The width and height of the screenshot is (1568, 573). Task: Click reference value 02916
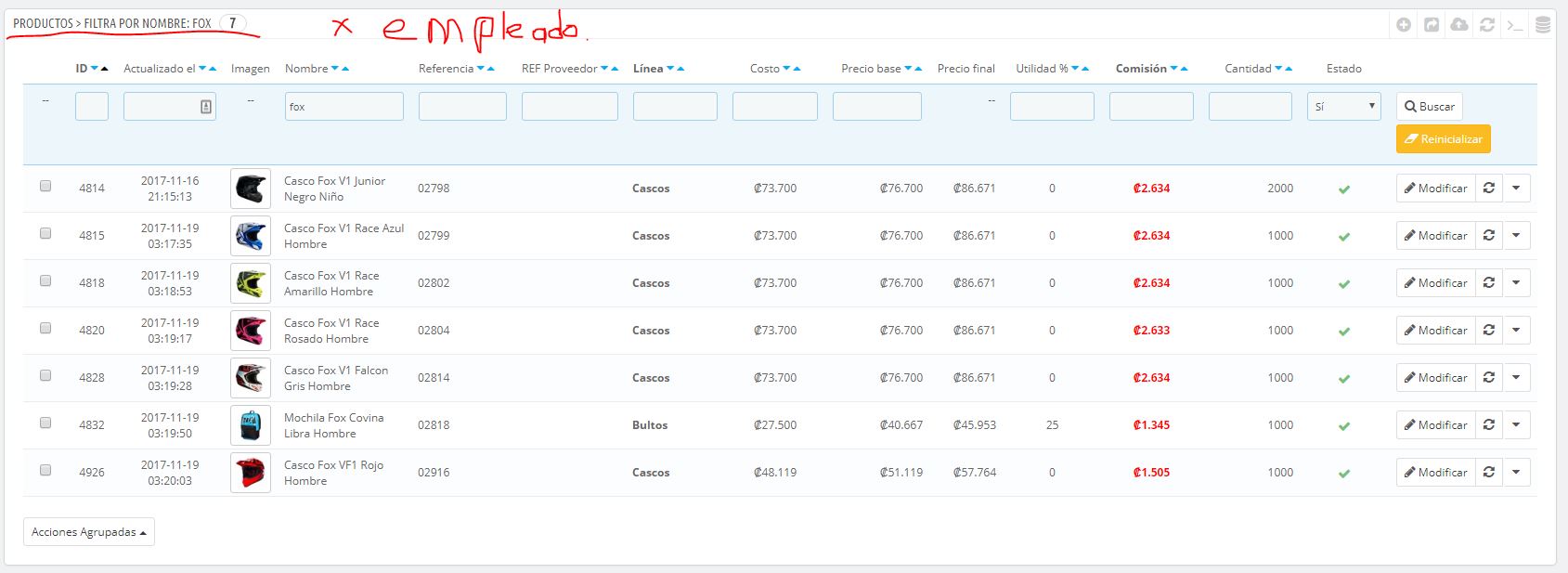[434, 473]
